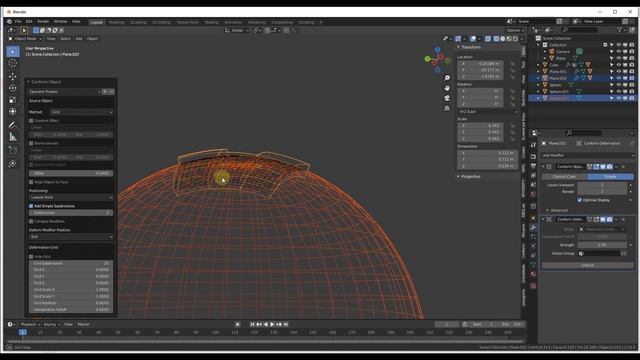This screenshot has height=360, width=640.
Task: Open the Object Mode dropdown
Action: 25,39
